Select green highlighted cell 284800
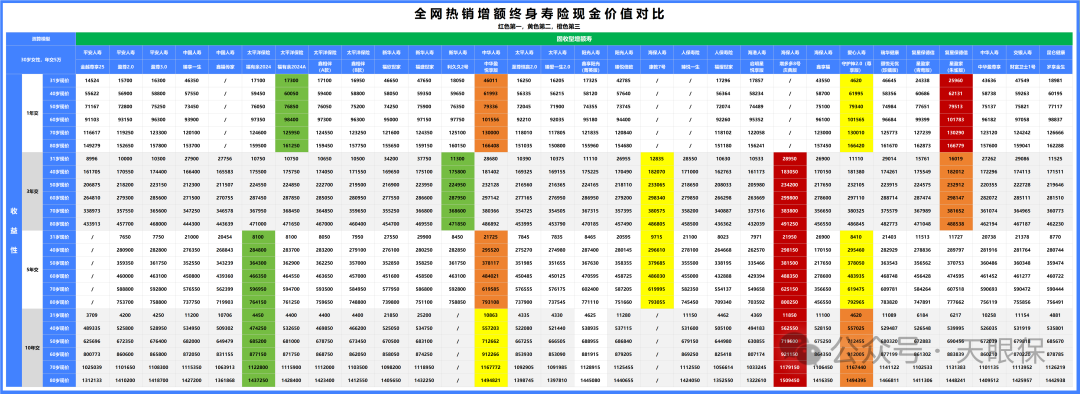 (258, 249)
